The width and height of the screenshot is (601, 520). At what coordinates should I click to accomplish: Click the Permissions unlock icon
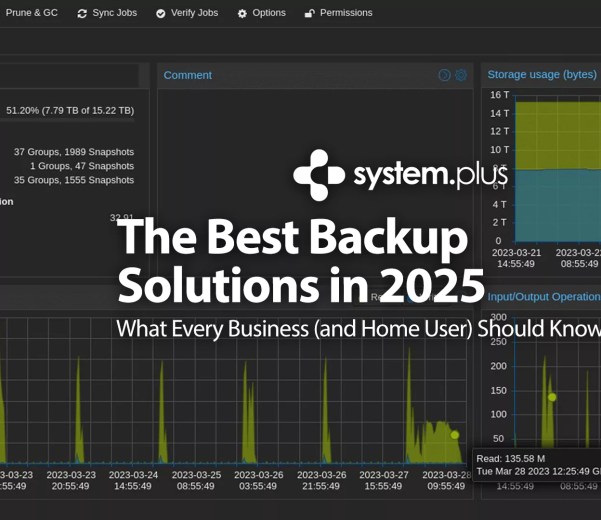coord(309,14)
